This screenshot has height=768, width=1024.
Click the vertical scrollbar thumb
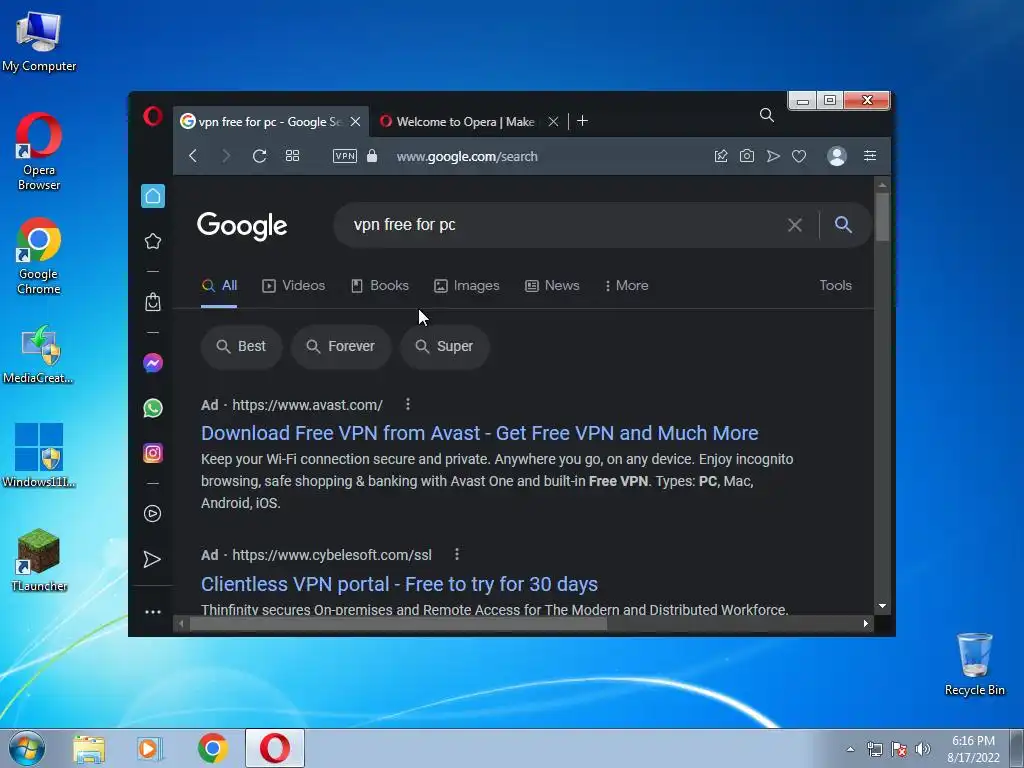[x=882, y=216]
